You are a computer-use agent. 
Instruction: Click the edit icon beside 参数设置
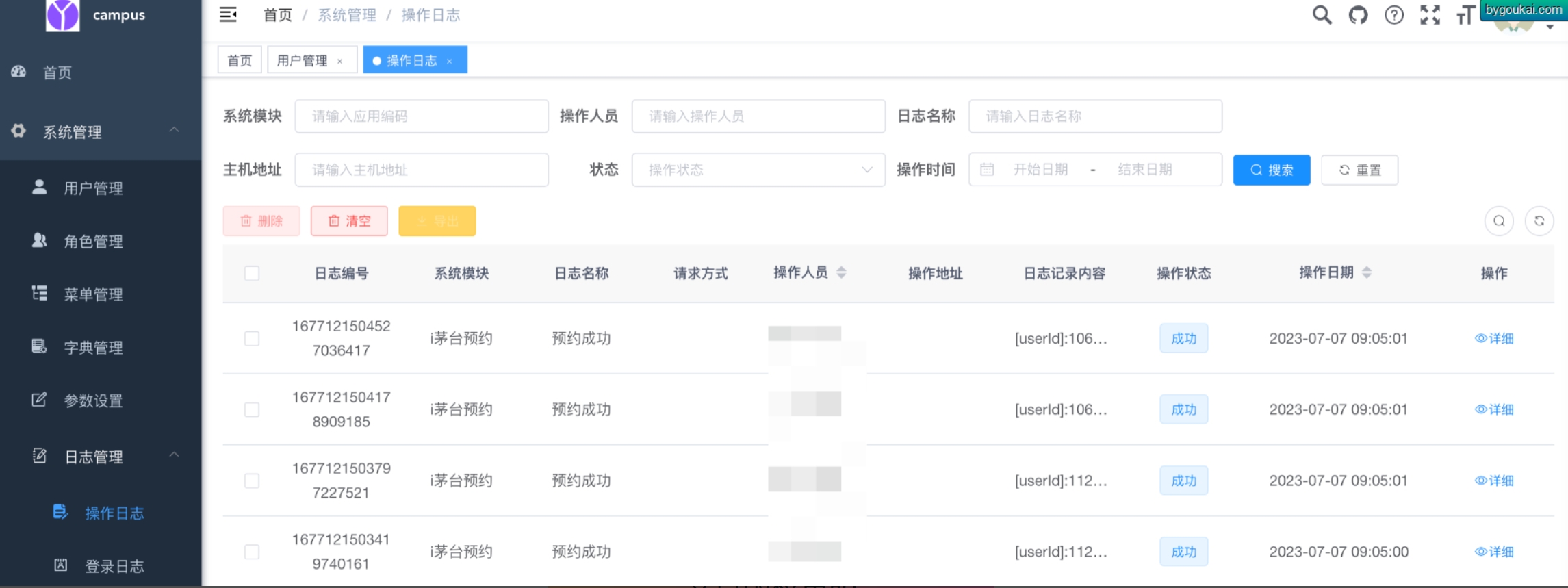40,399
